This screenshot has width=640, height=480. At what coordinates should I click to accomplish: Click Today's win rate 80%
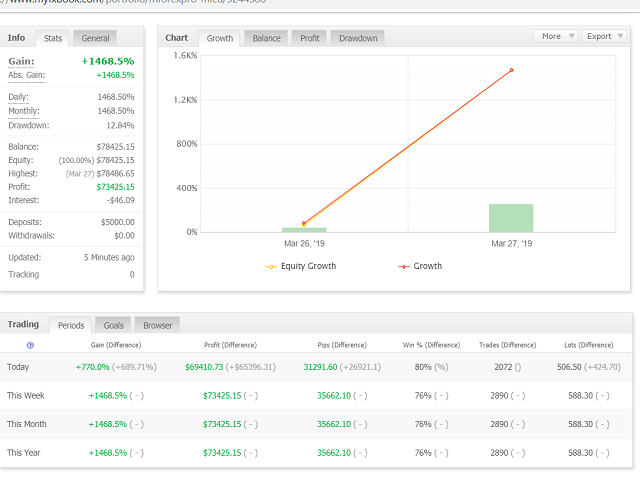coord(423,367)
